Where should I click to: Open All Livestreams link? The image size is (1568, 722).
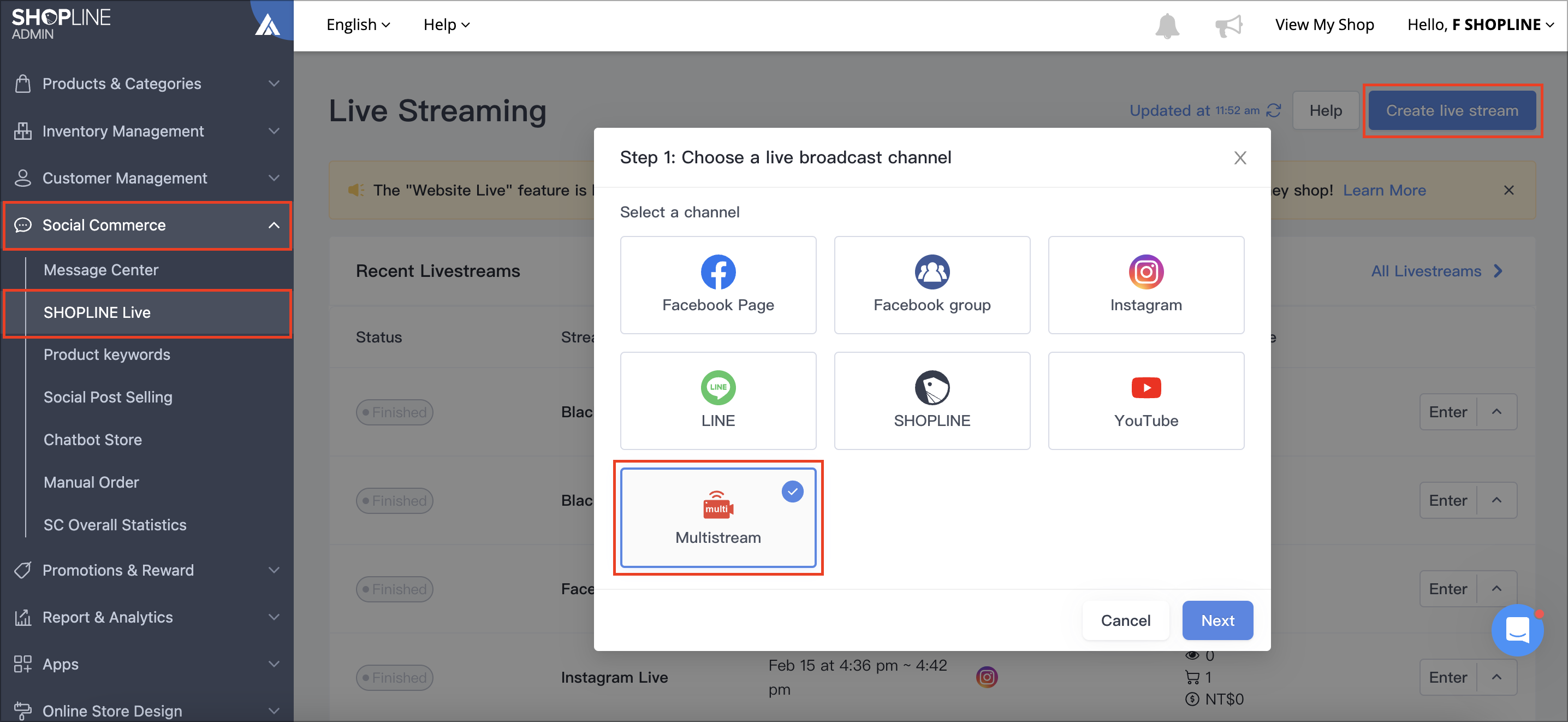(x=1436, y=271)
